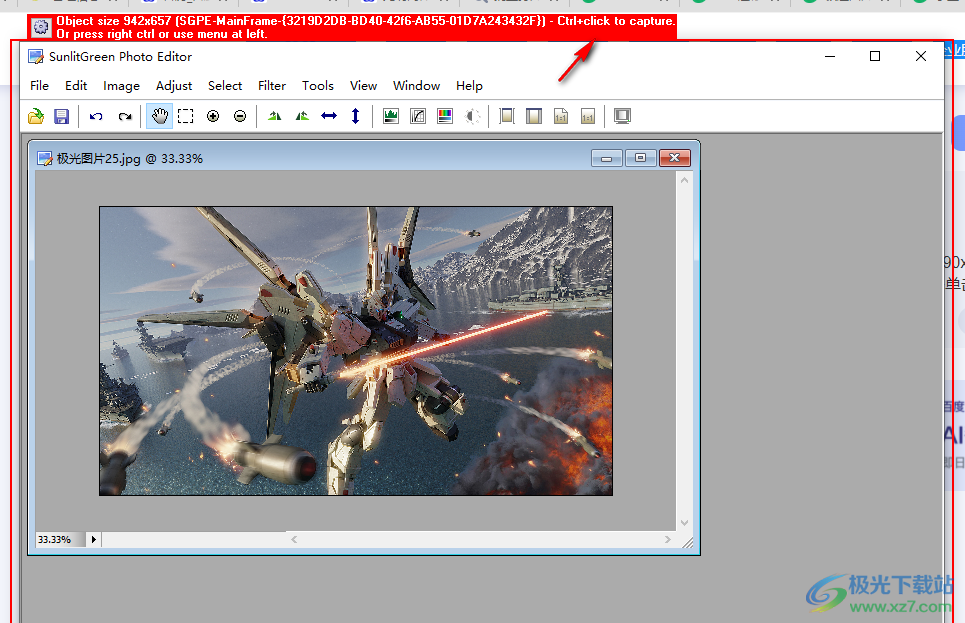Click the horizontal scrollbar right arrow

[x=668, y=539]
